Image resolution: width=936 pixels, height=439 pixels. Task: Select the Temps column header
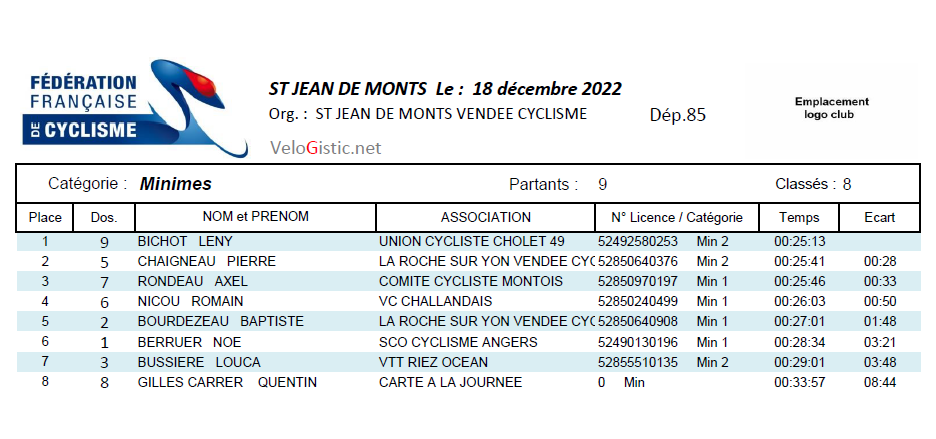[799, 217]
